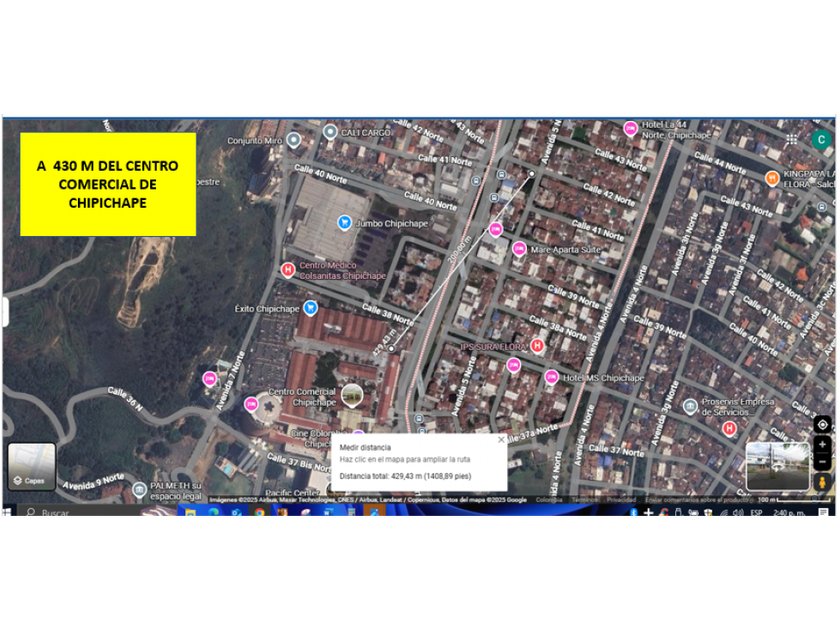Toggle the 100 m map scale units
Viewport: 840px width, 630px height.
pos(794,499)
